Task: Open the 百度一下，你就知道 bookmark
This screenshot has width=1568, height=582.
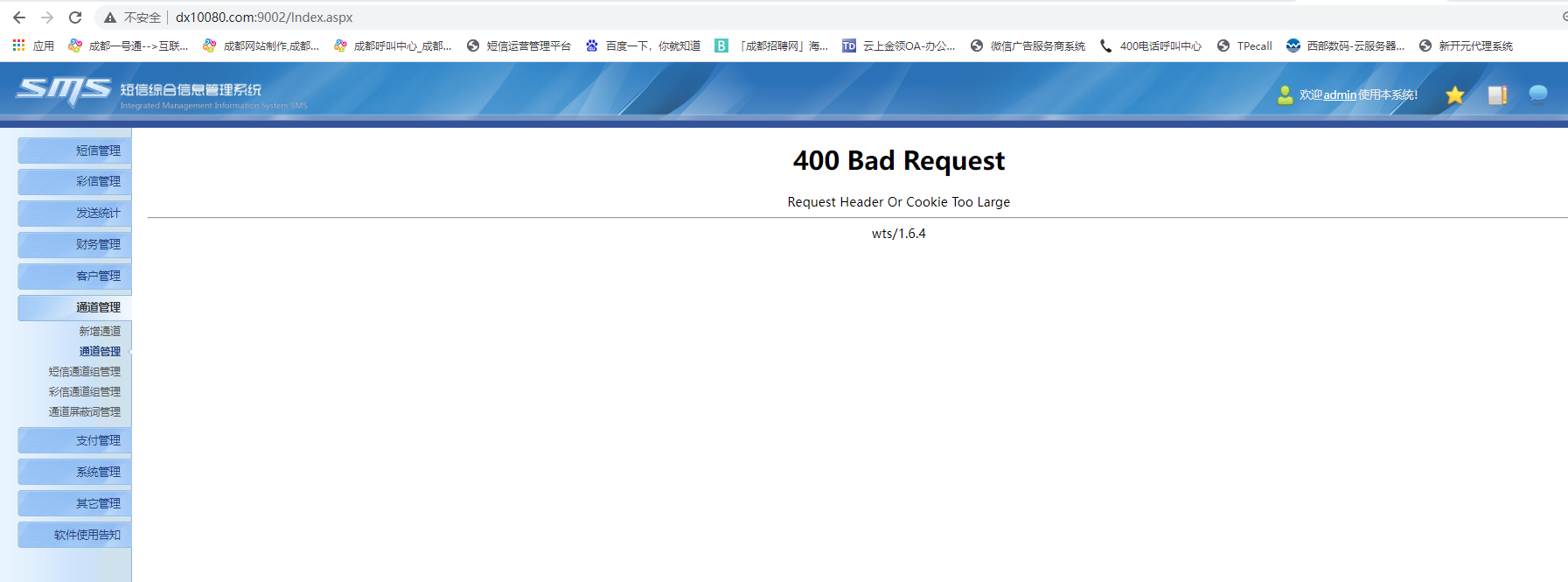Action: point(643,46)
